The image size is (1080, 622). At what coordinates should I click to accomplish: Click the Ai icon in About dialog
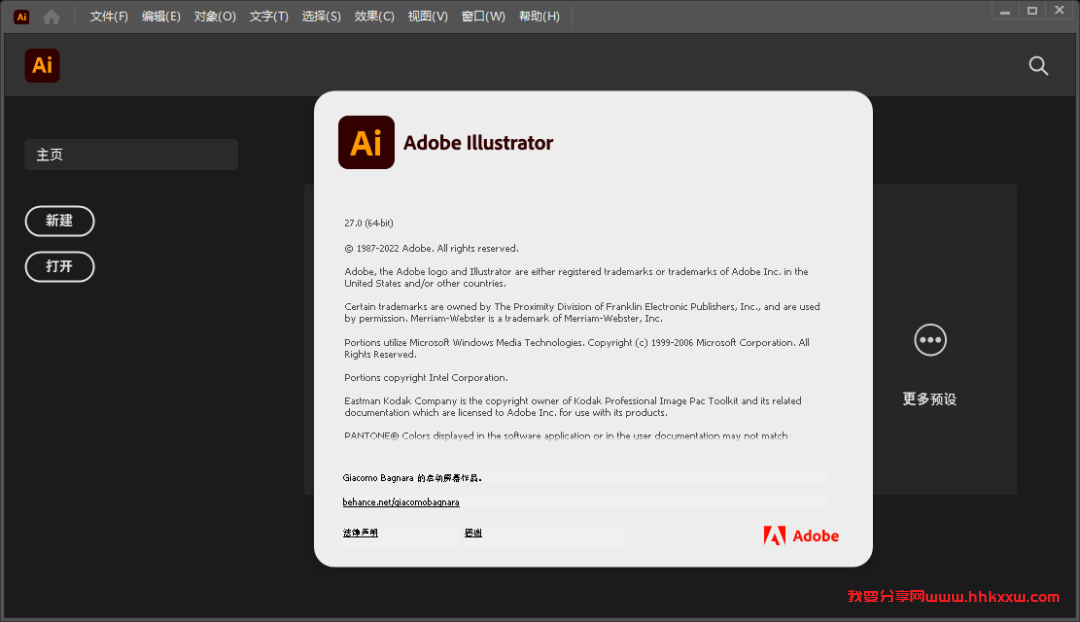tap(366, 143)
